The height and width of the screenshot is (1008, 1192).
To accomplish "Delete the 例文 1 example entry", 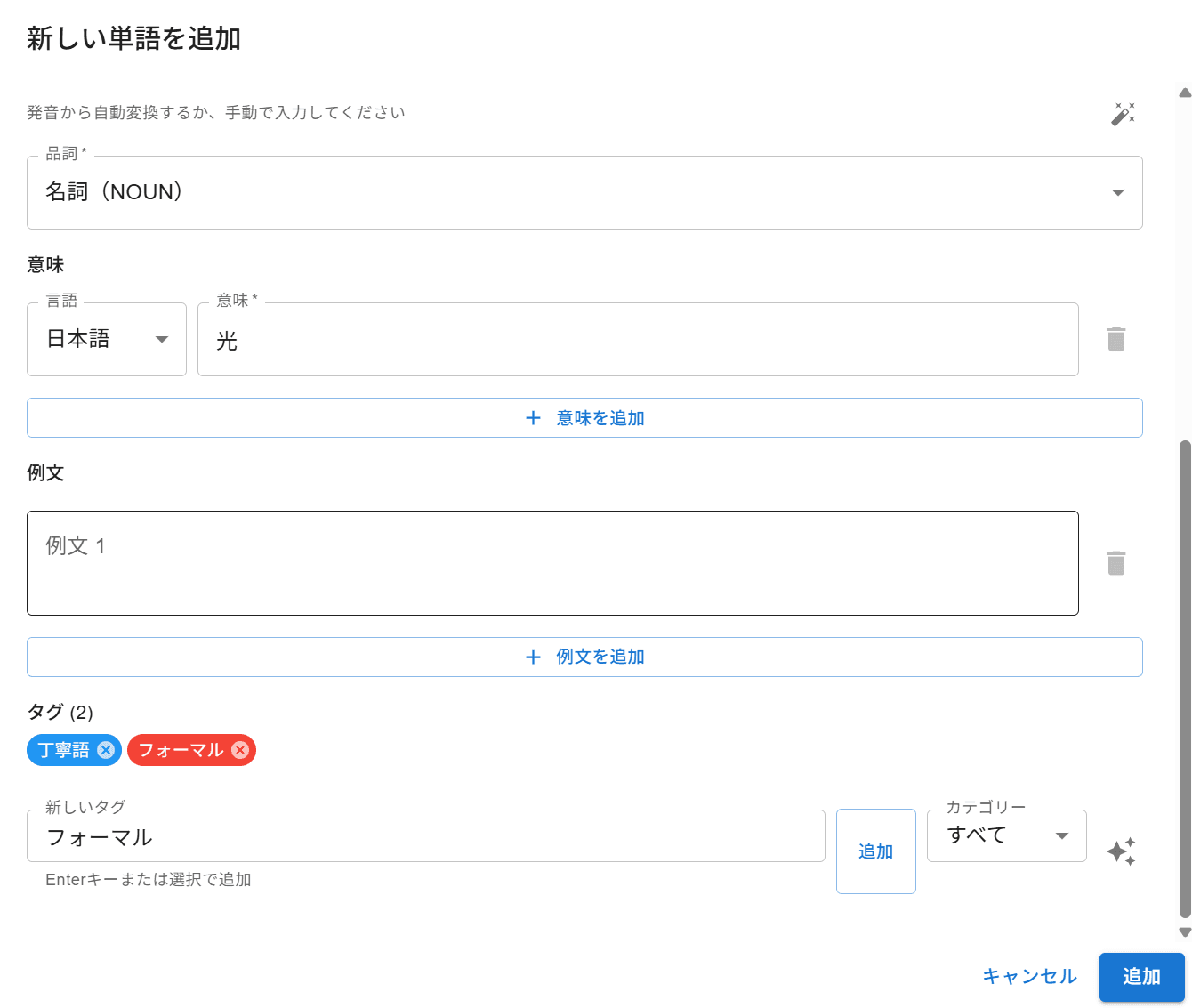I will click(x=1115, y=563).
